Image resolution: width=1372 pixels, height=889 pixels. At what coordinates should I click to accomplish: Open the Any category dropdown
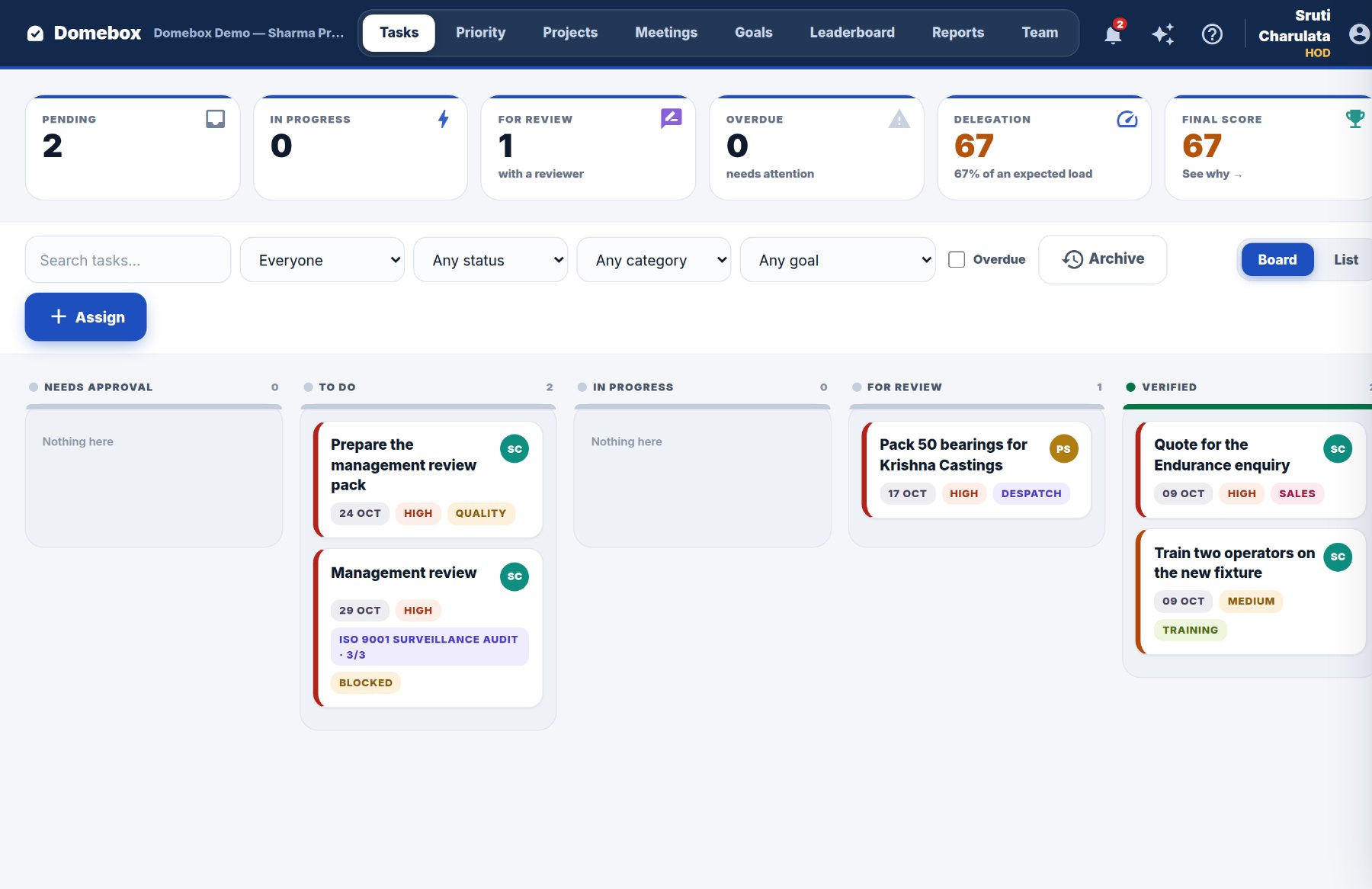pyautogui.click(x=653, y=260)
